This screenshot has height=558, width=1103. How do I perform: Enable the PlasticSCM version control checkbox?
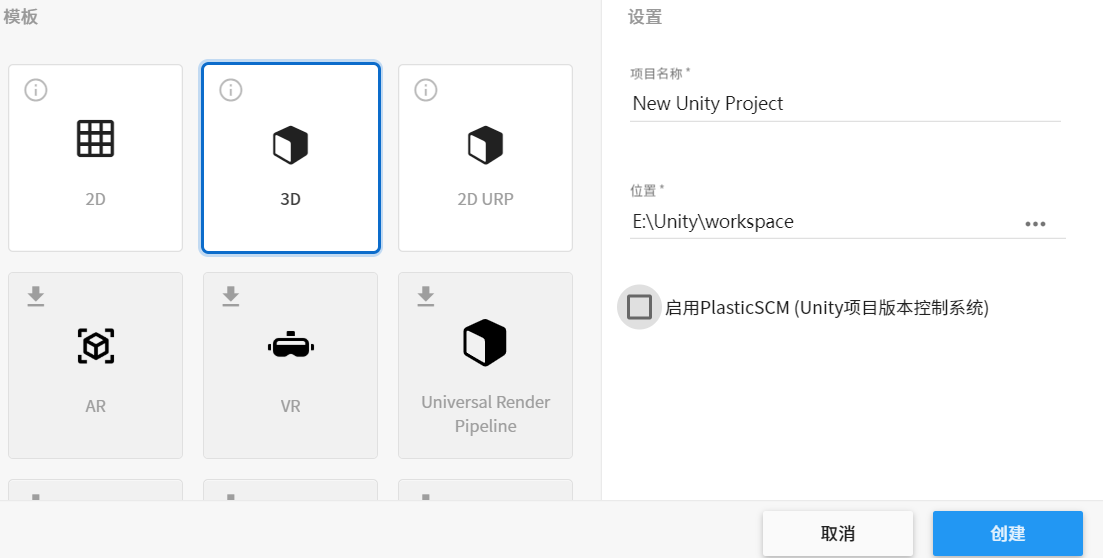[x=639, y=307]
